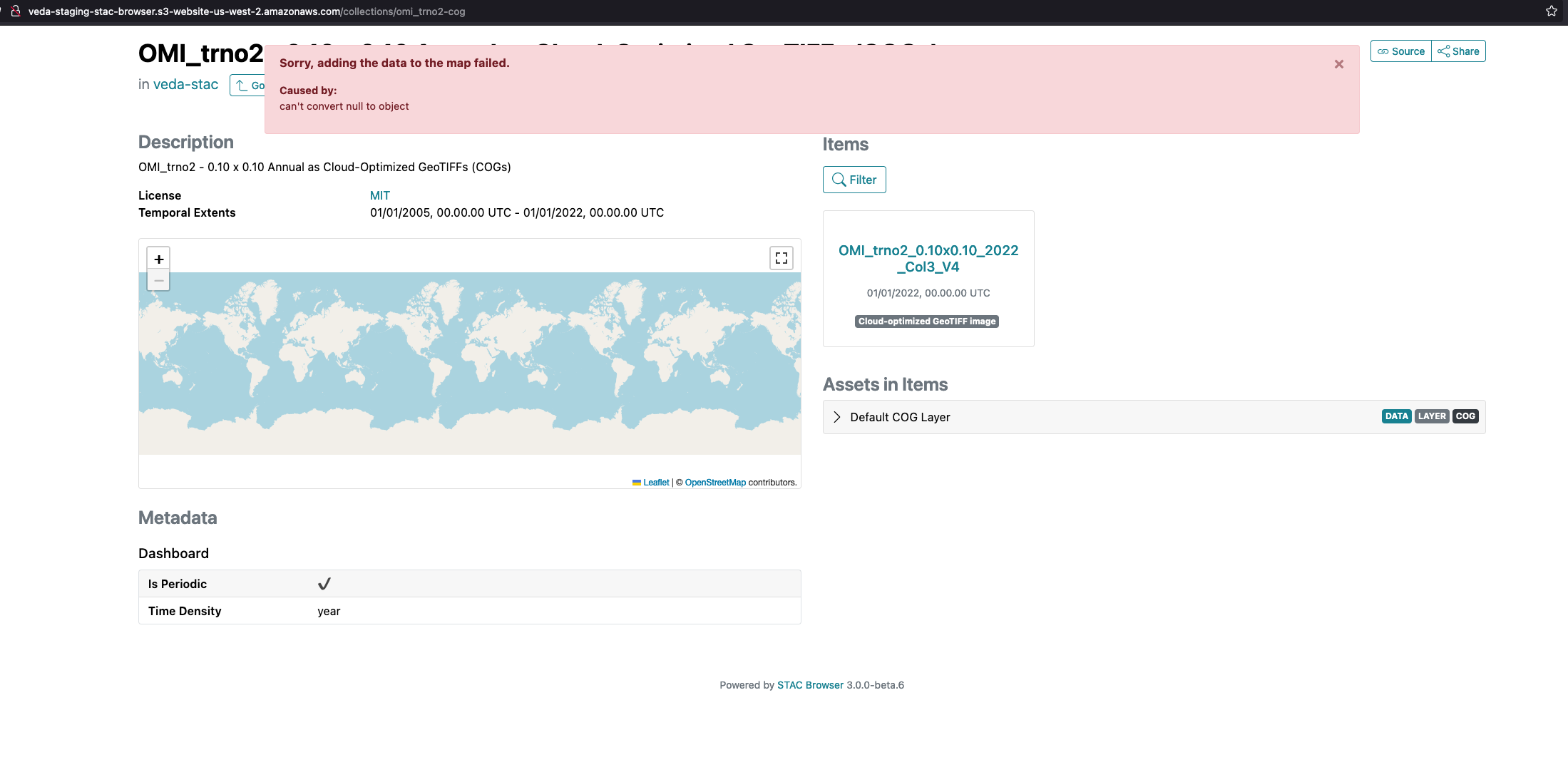Open fullscreen view of the map

(x=780, y=257)
